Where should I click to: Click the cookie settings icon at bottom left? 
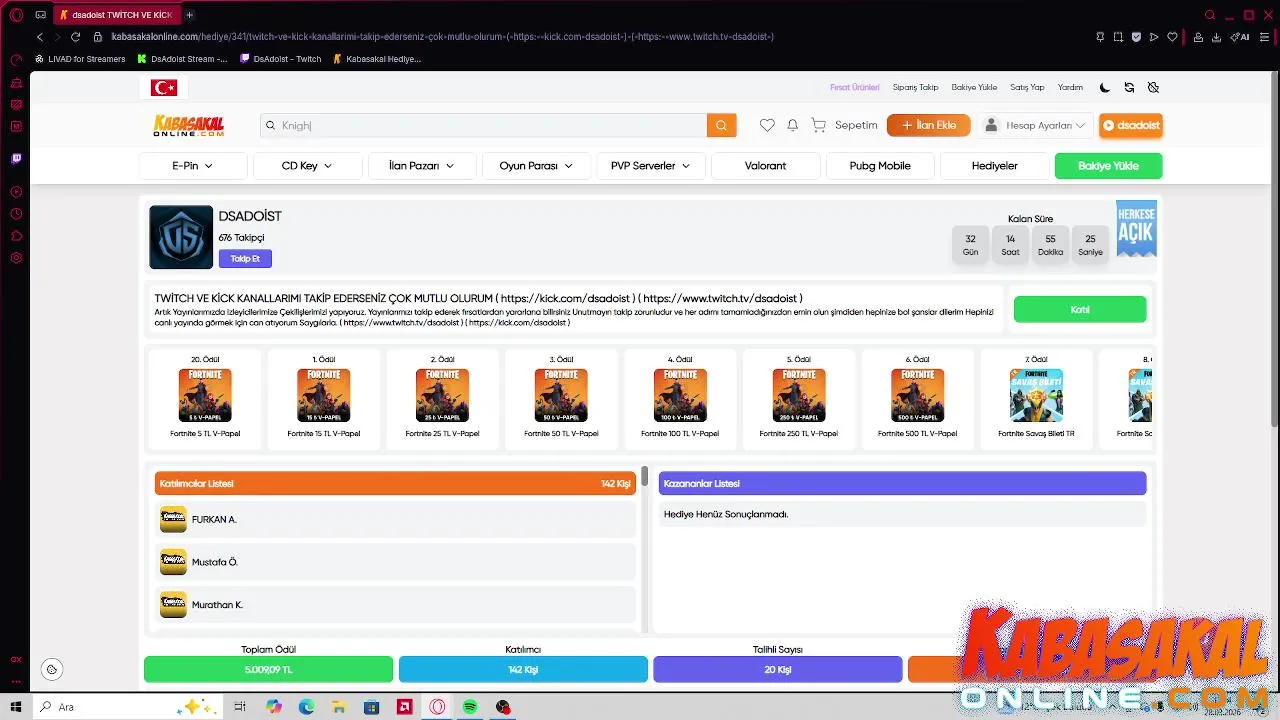pyautogui.click(x=52, y=669)
